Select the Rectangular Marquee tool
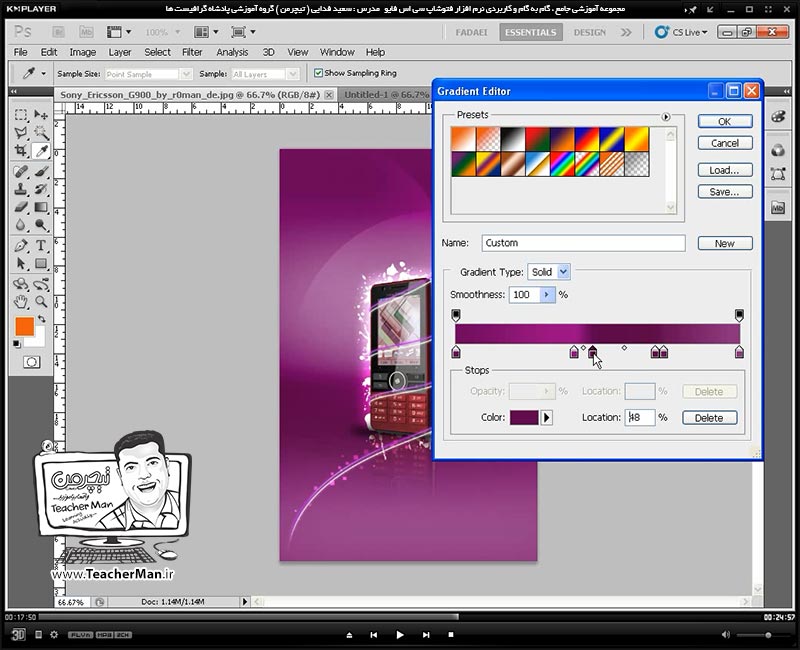The width and height of the screenshot is (800, 650). [x=21, y=115]
